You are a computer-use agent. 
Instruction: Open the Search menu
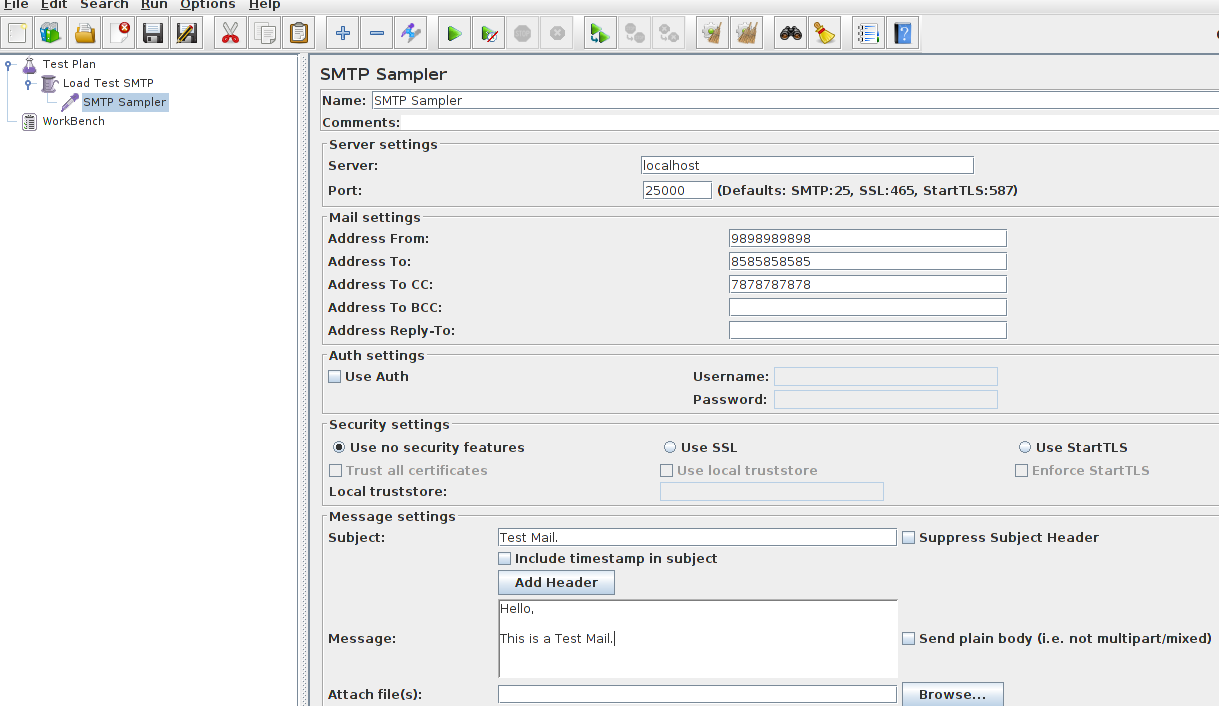click(104, 5)
